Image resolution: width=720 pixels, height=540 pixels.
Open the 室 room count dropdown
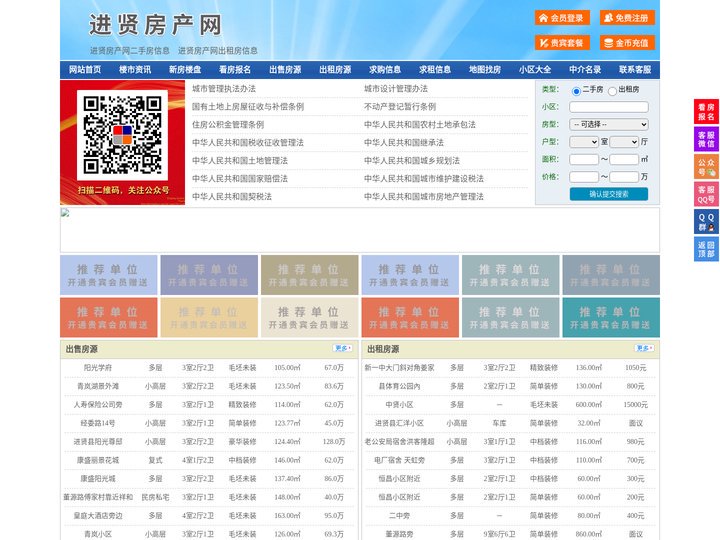(x=584, y=142)
